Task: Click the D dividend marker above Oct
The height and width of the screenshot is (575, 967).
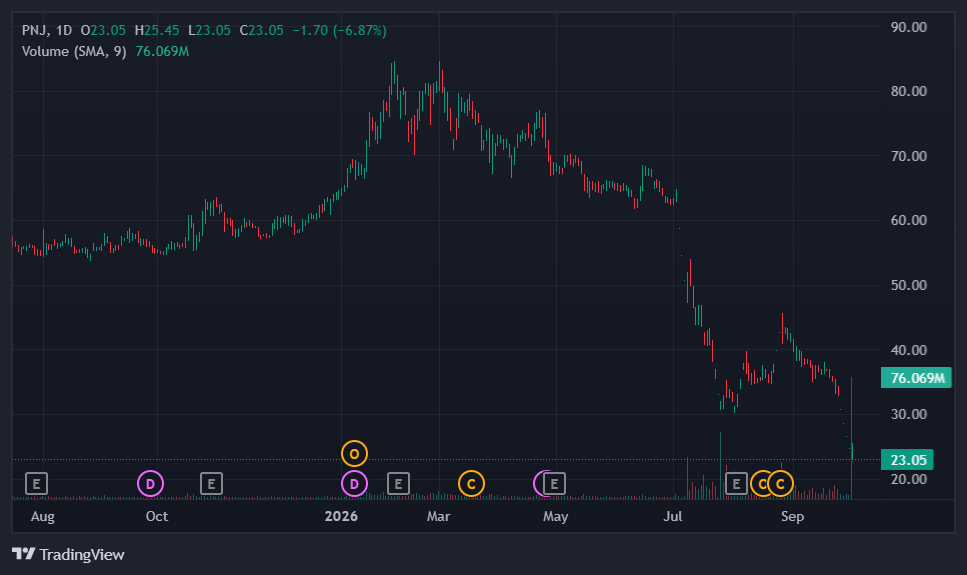Action: click(150, 484)
